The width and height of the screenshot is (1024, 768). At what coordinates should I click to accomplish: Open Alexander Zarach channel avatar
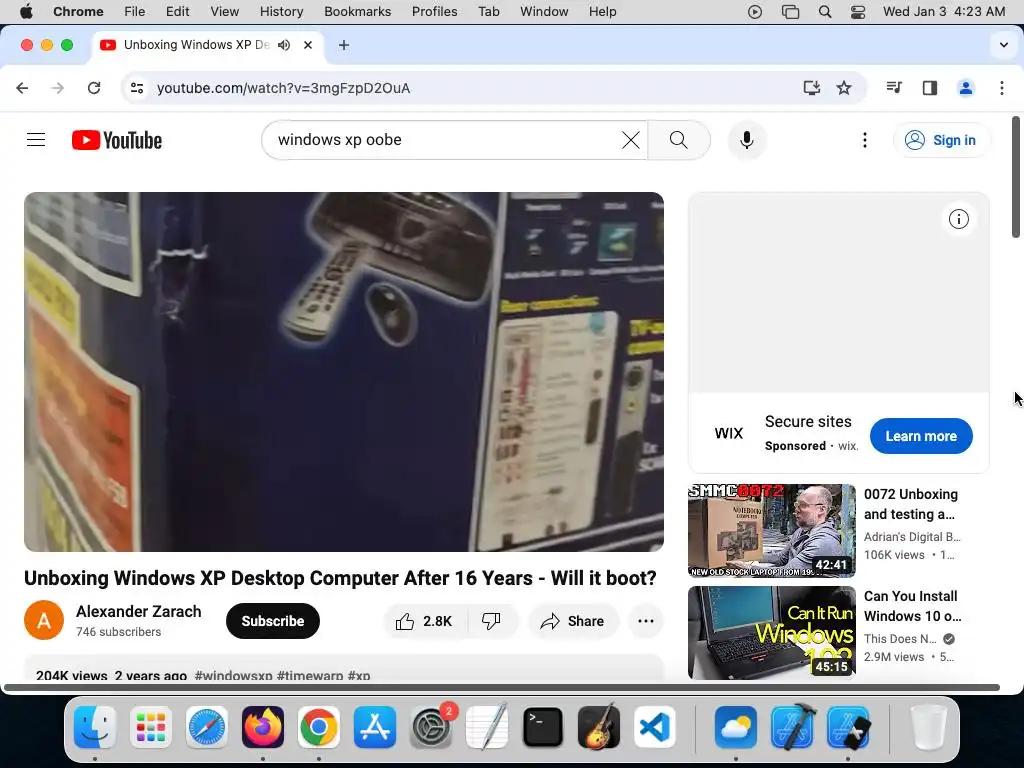click(44, 620)
